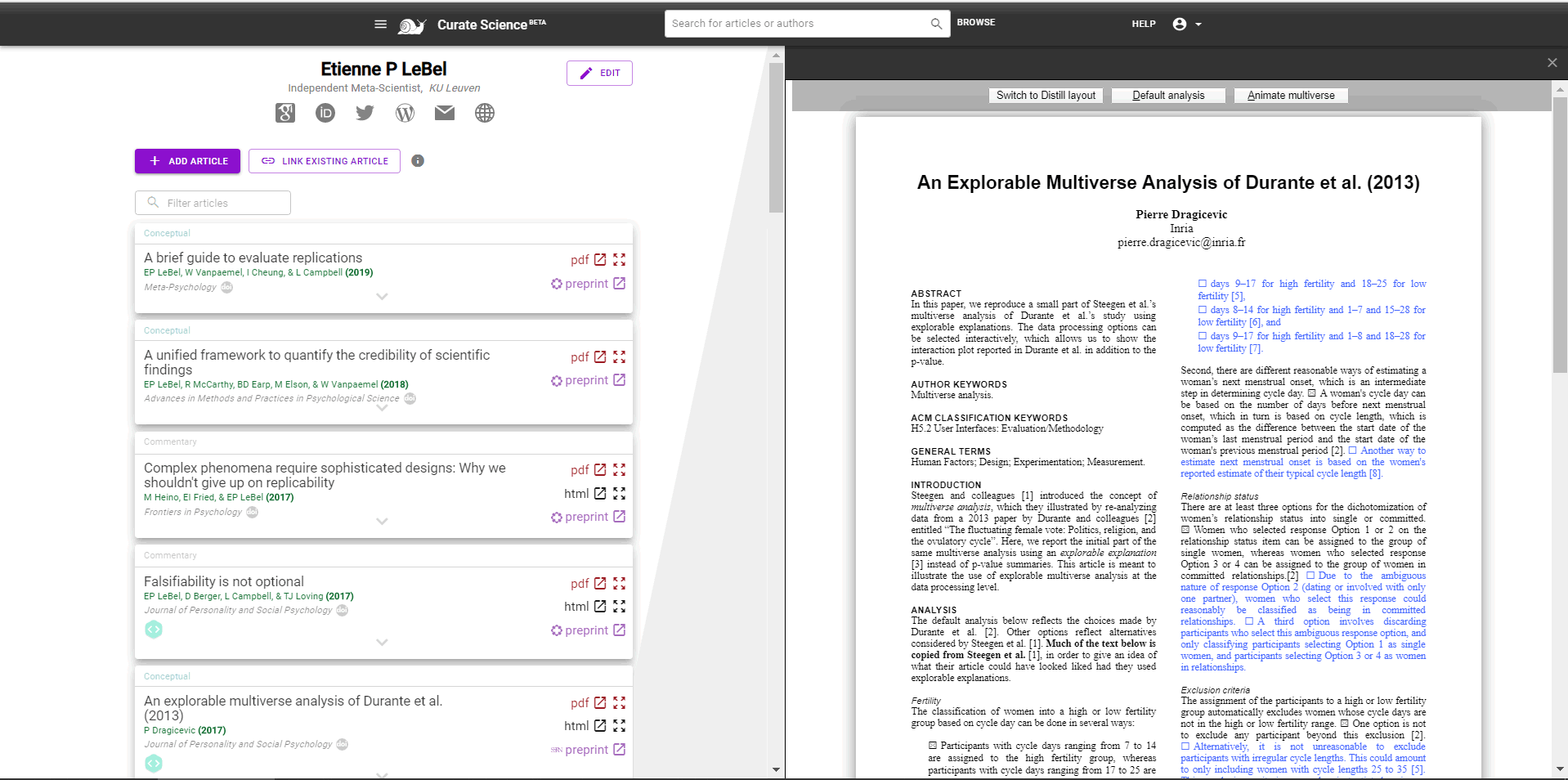Click Link Existing Article button
Image resolution: width=1568 pixels, height=780 pixels.
[x=325, y=161]
